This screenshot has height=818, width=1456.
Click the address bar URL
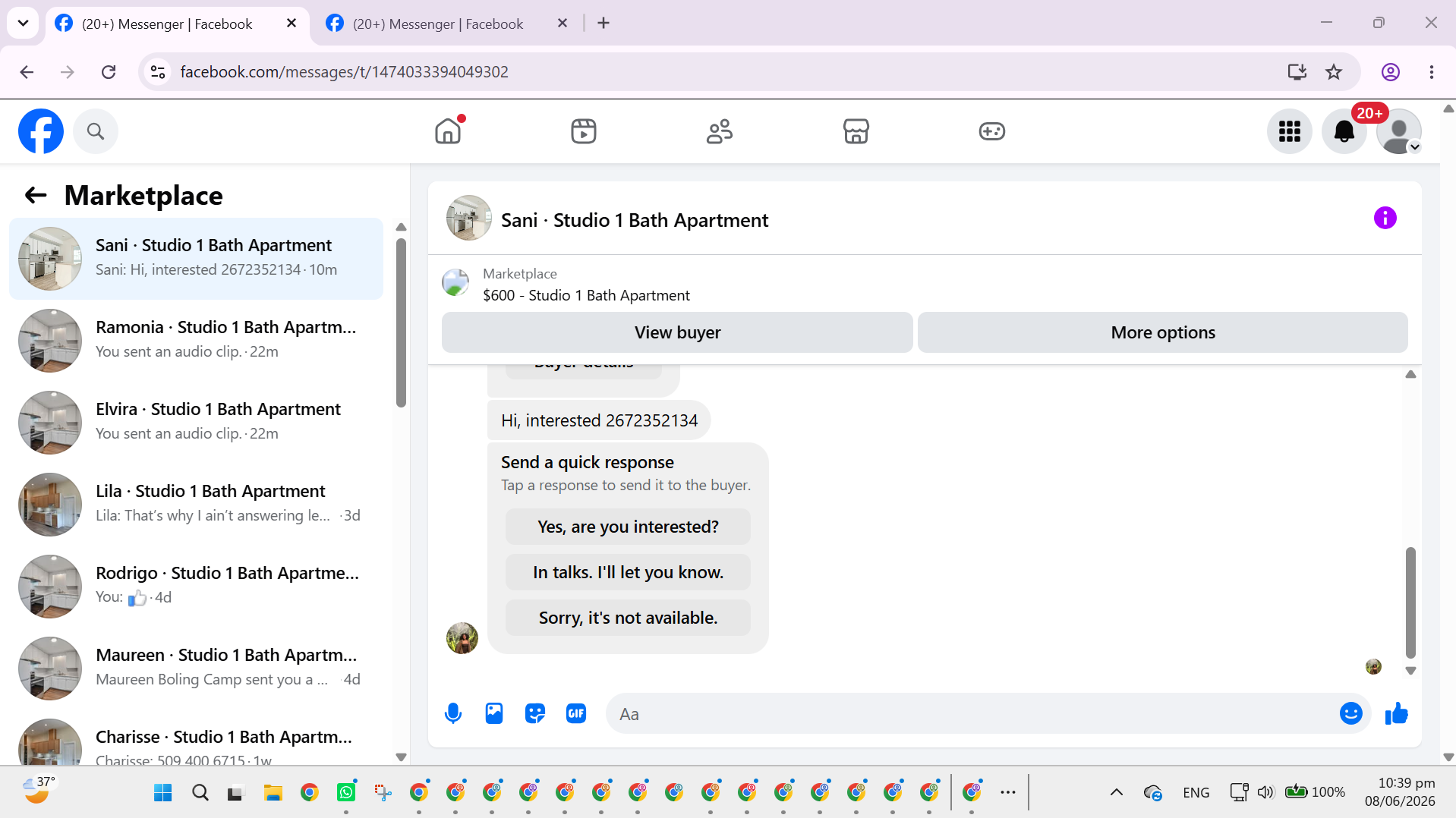344,72
